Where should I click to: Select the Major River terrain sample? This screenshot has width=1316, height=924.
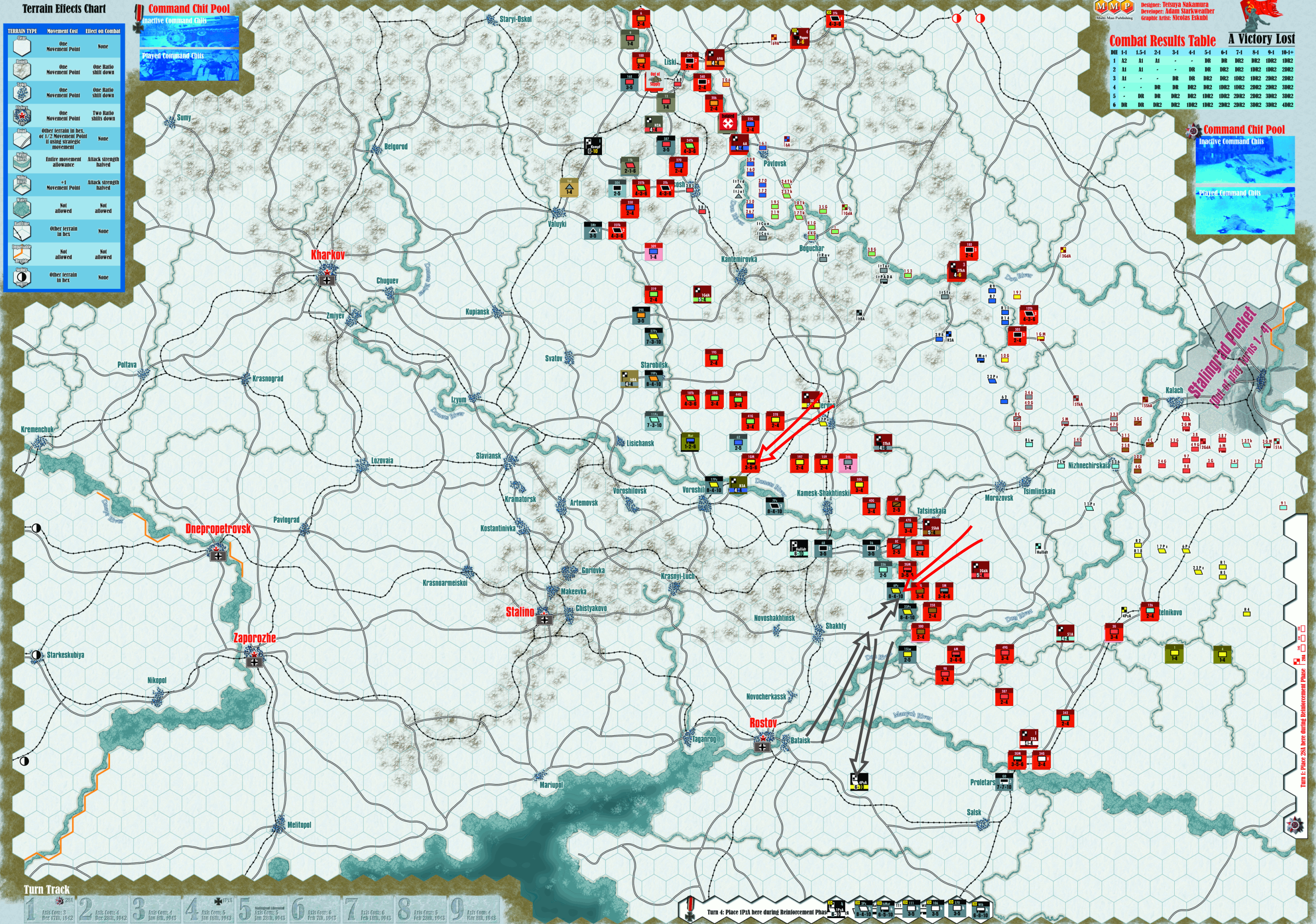coord(21,162)
